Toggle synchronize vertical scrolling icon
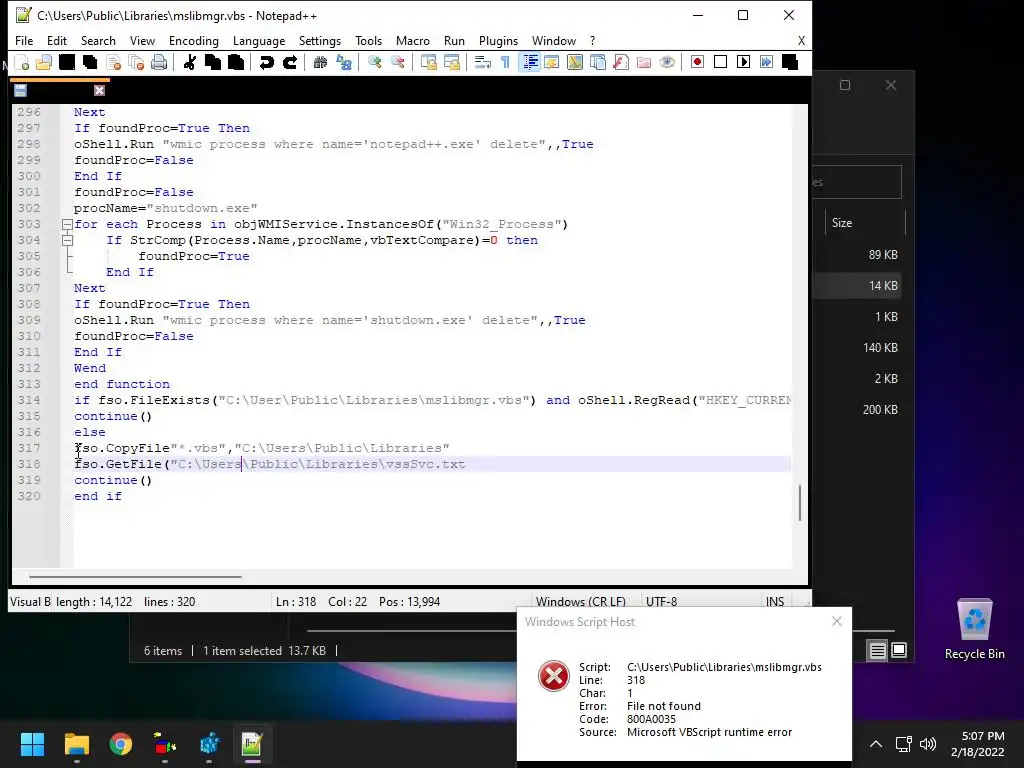The height and width of the screenshot is (768, 1024). point(428,62)
